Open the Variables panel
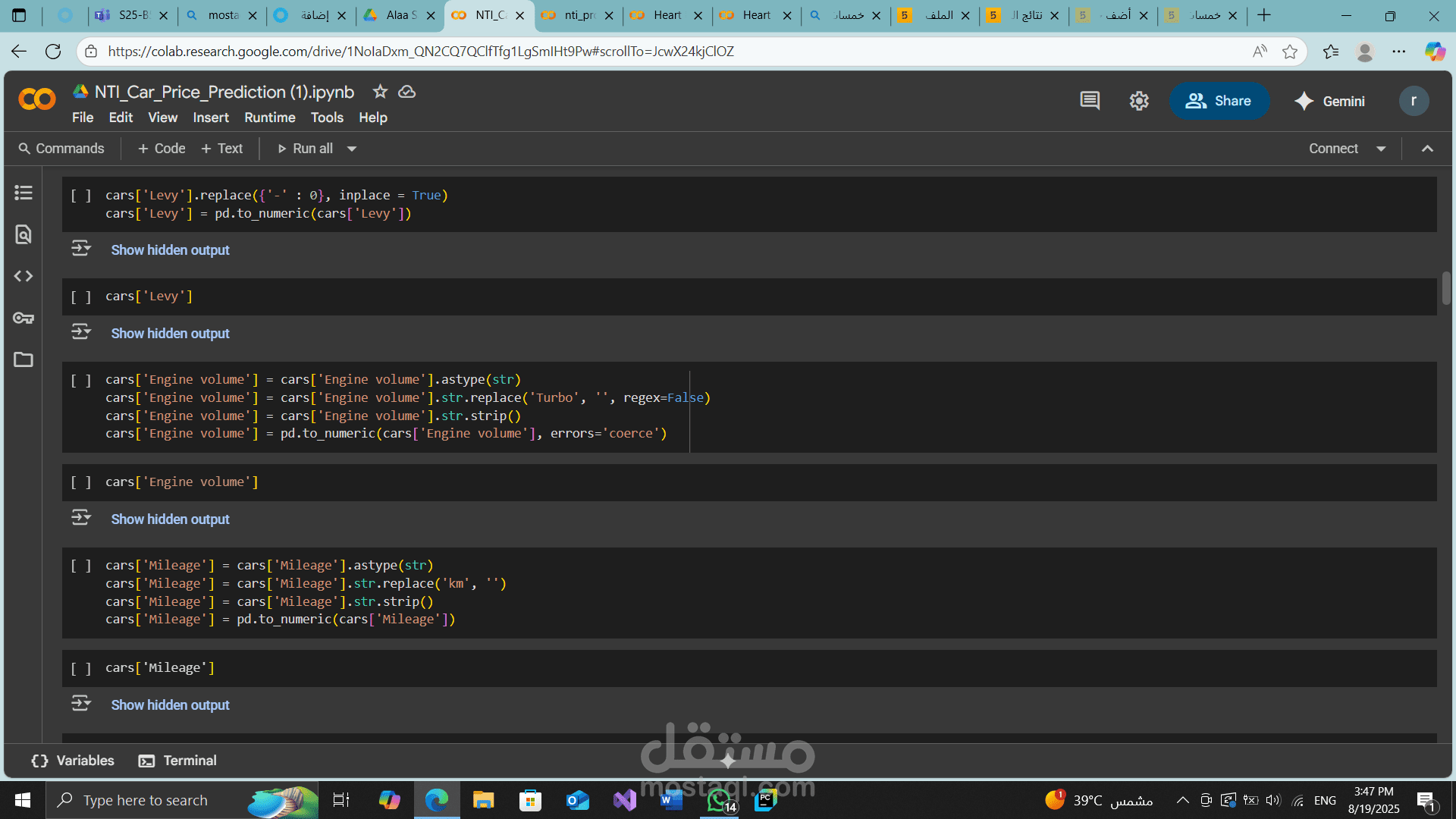The height and width of the screenshot is (819, 1456). [x=73, y=761]
